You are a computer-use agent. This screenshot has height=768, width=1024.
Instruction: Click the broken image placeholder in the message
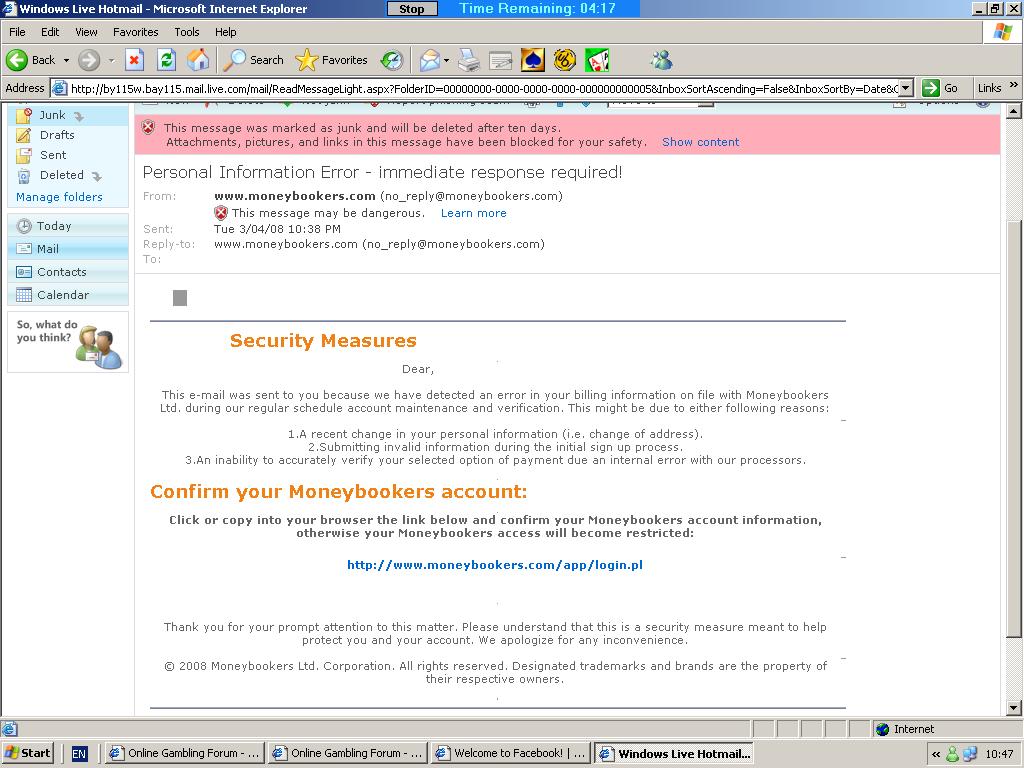coord(180,298)
